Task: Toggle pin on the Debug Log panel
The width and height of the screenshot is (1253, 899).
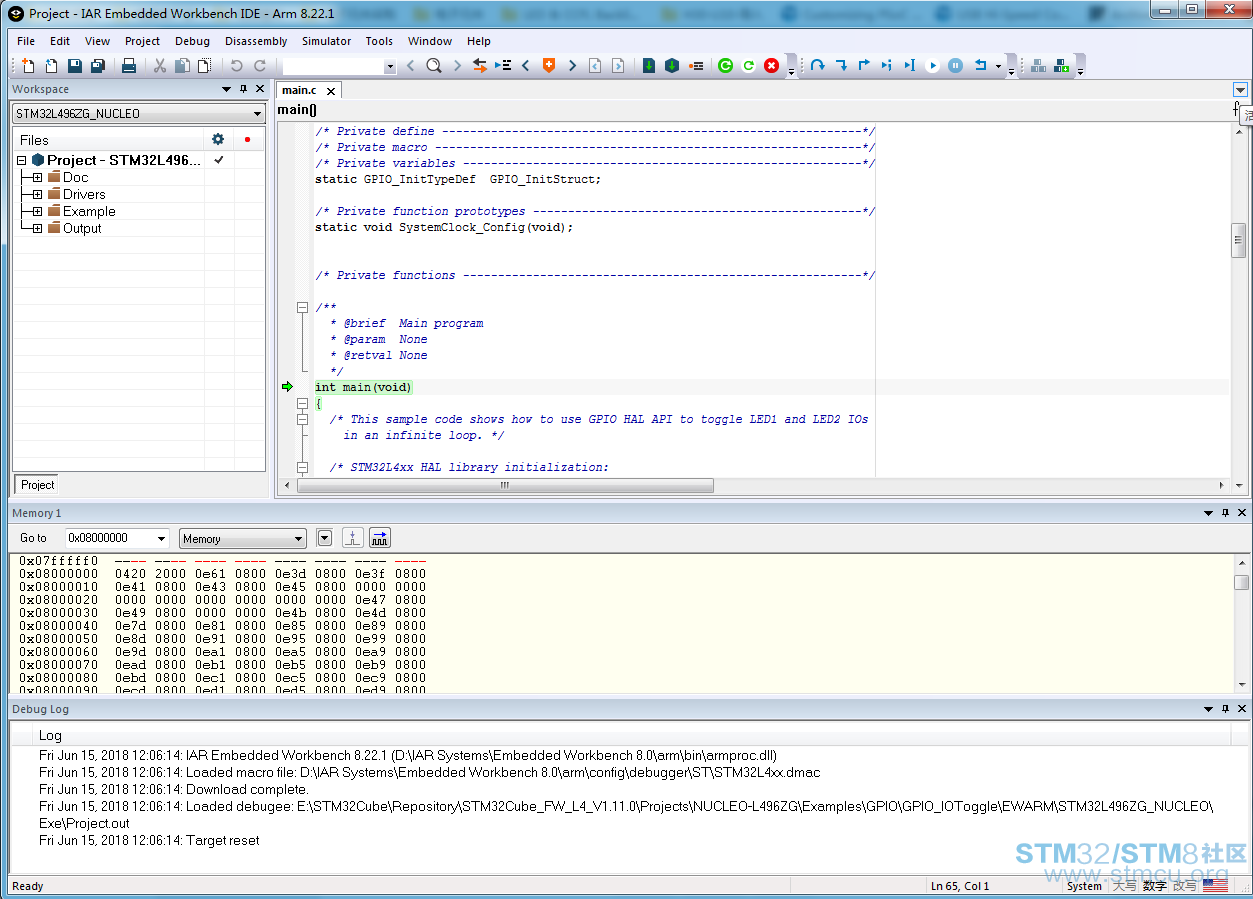Action: pyautogui.click(x=1225, y=709)
